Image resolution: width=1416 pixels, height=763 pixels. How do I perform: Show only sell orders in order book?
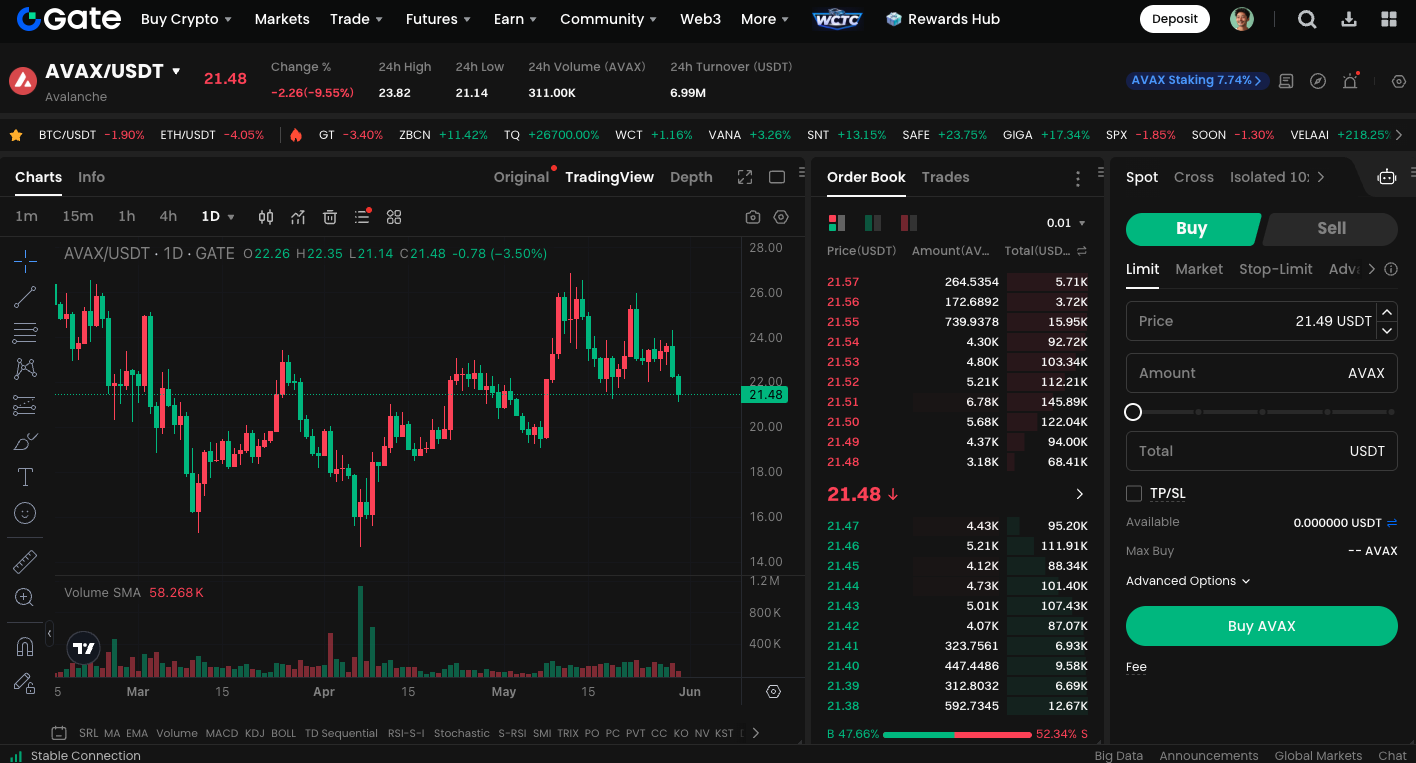tap(908, 223)
